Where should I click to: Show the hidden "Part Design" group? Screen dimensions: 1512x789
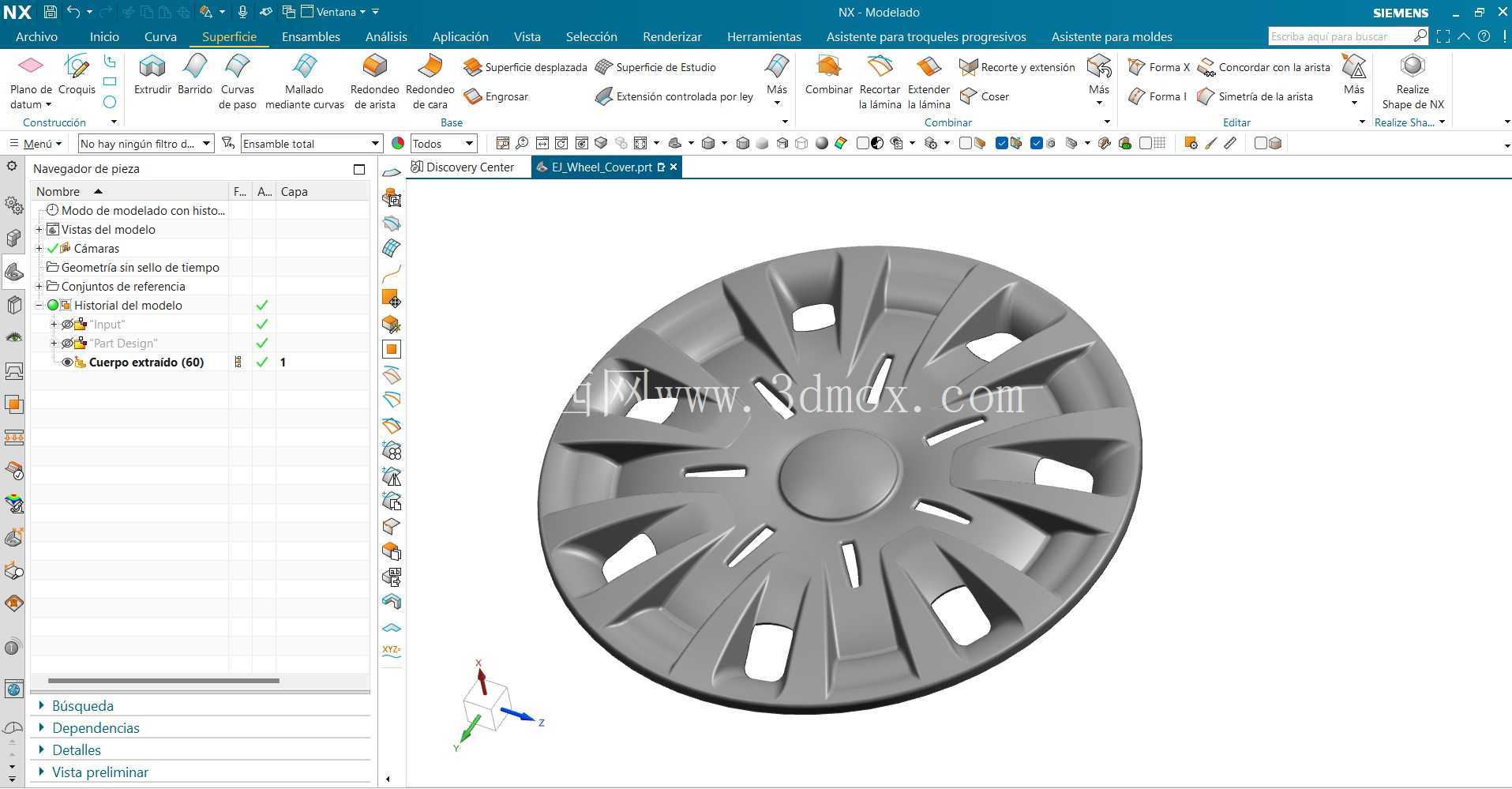tap(67, 344)
